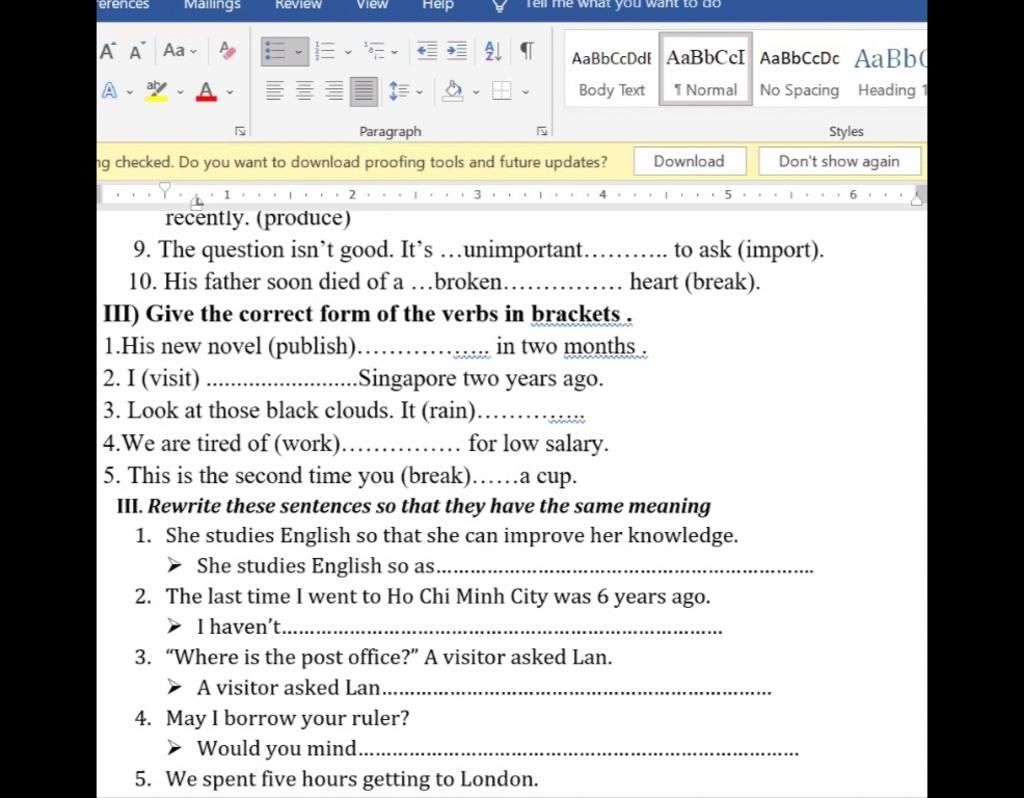Click 'We are tired of (work)' line
Screen dimensions: 1024x798
(x=356, y=443)
